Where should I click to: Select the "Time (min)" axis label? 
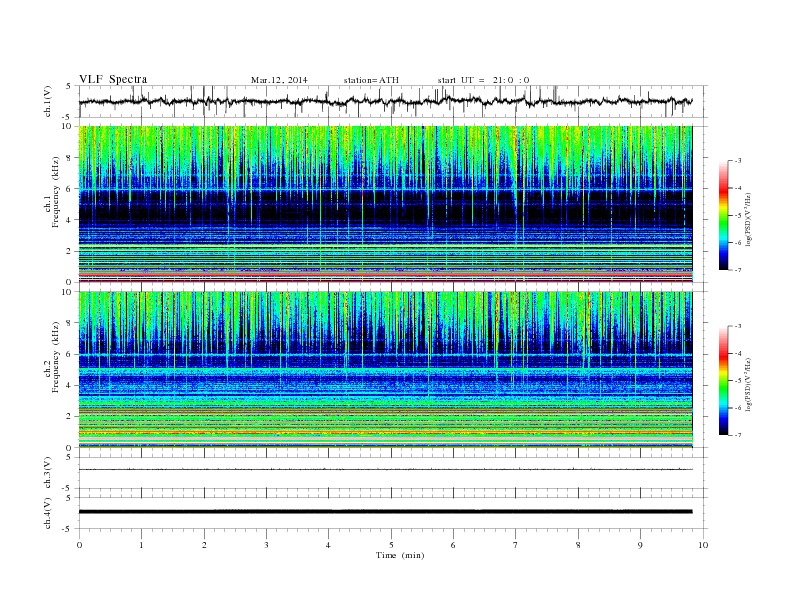coord(400,555)
